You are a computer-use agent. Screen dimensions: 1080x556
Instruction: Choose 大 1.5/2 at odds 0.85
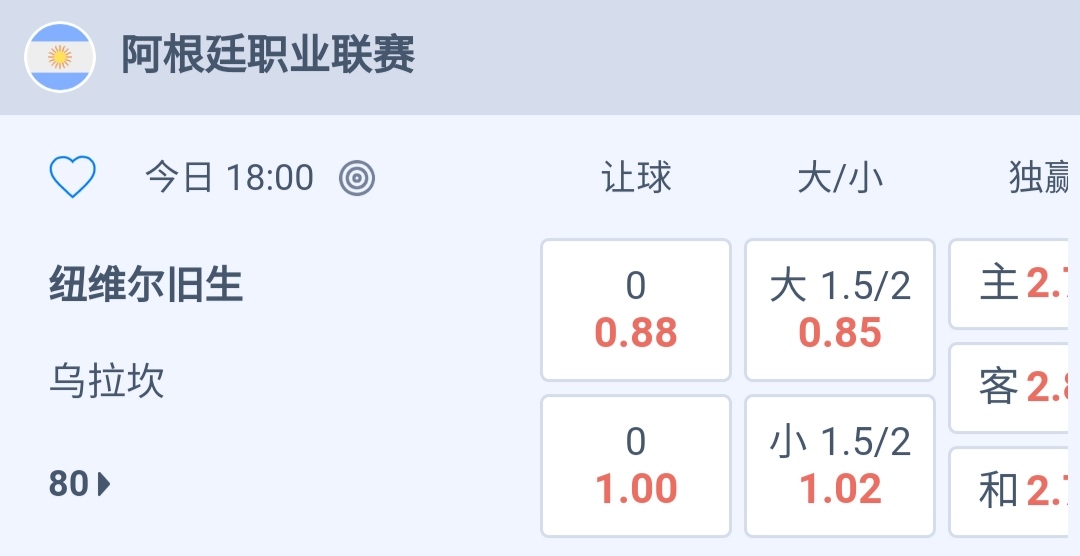840,310
